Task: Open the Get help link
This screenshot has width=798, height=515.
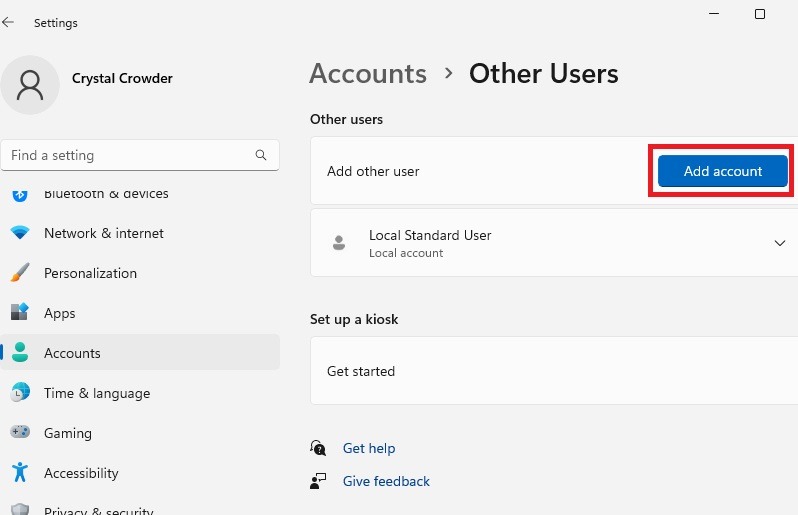Action: pos(369,448)
